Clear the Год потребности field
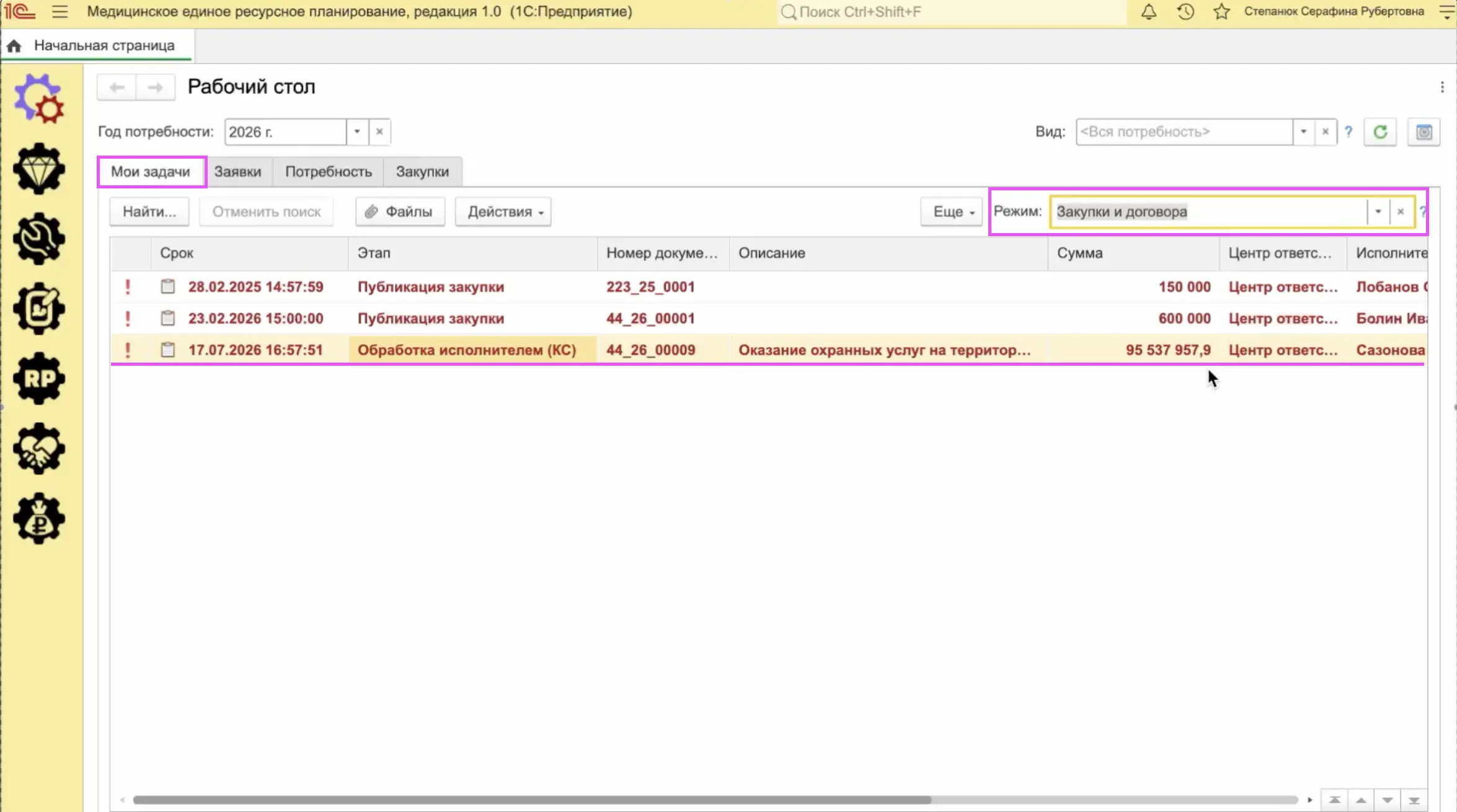 tap(379, 131)
